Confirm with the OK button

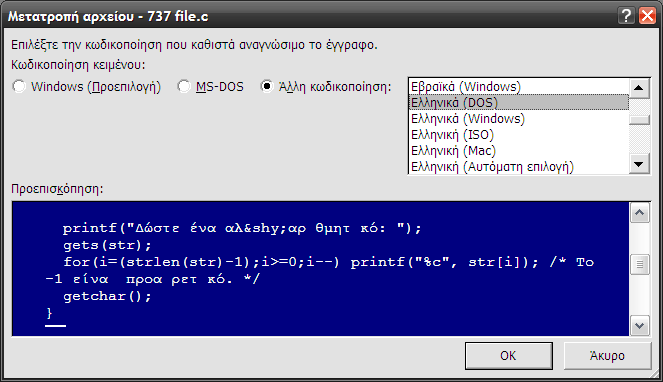(x=509, y=356)
